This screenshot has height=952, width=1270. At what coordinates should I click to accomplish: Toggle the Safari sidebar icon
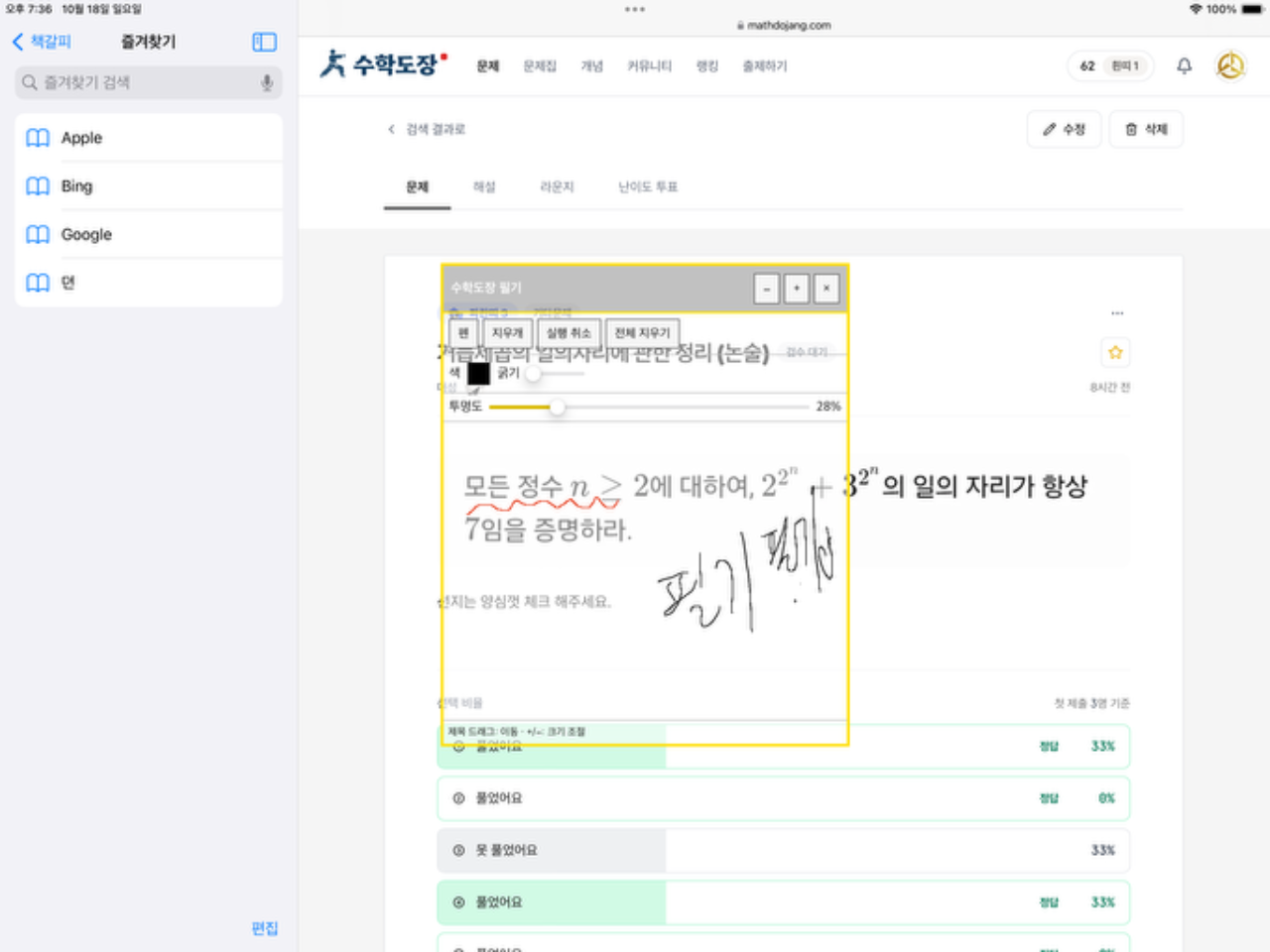click(x=264, y=42)
